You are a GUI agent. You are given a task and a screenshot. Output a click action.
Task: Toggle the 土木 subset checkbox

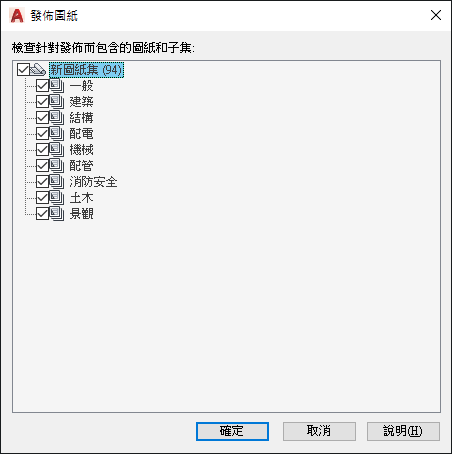point(42,198)
